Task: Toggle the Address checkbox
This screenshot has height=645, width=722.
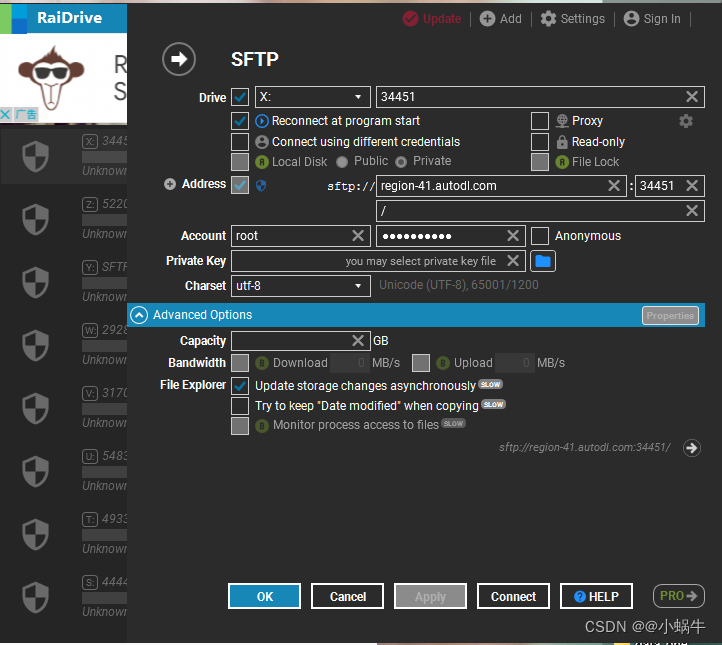Action: point(240,185)
